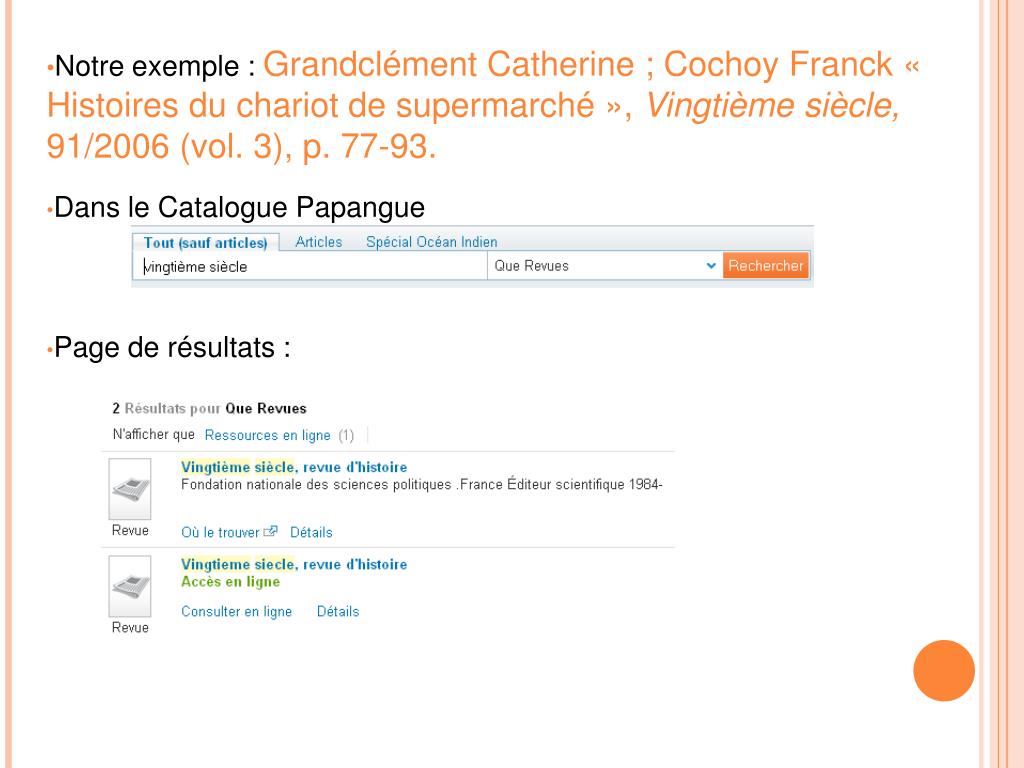Click the green Accès en ligne label
The image size is (1024, 768).
click(231, 582)
